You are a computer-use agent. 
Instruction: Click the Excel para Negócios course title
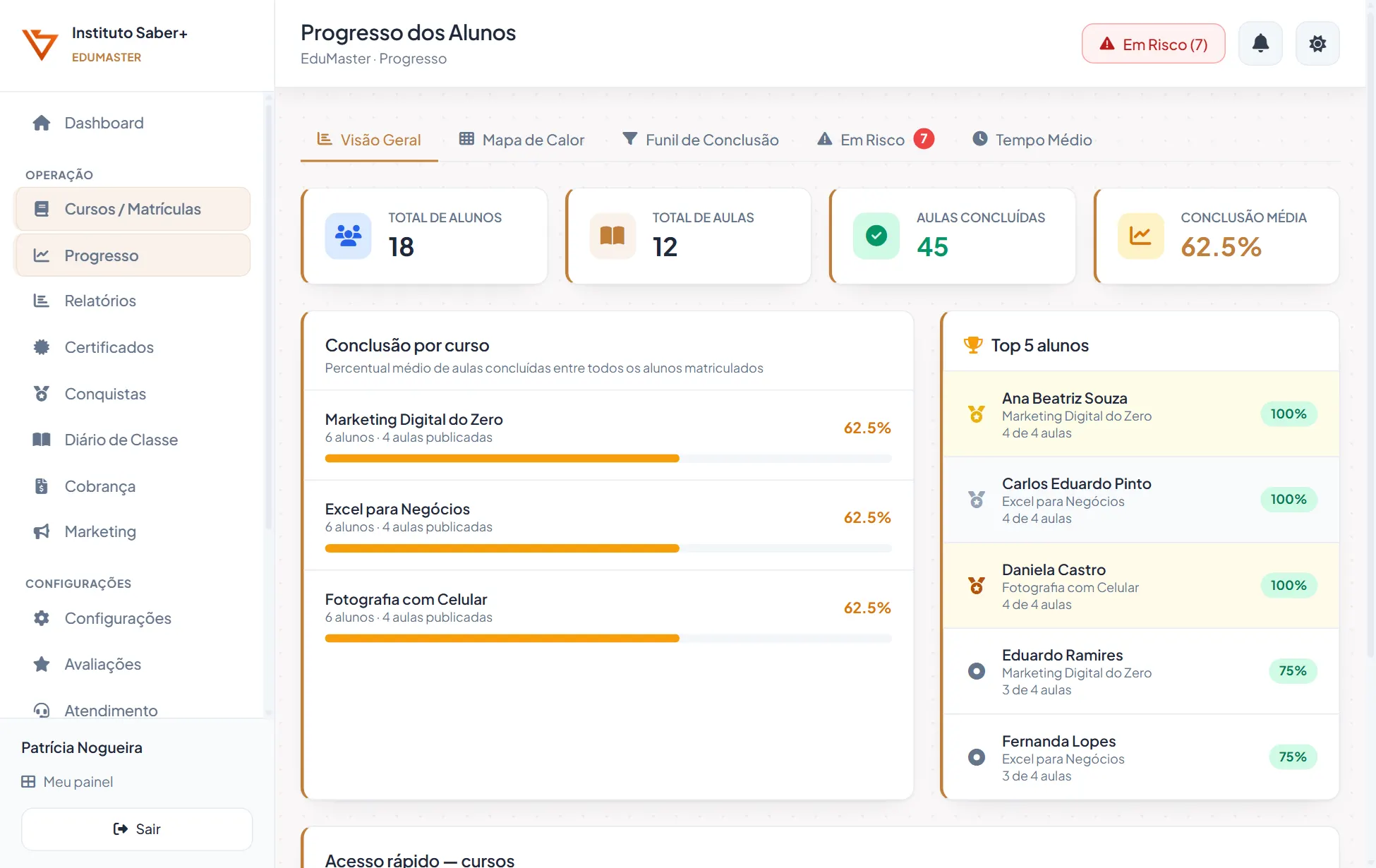pos(397,509)
